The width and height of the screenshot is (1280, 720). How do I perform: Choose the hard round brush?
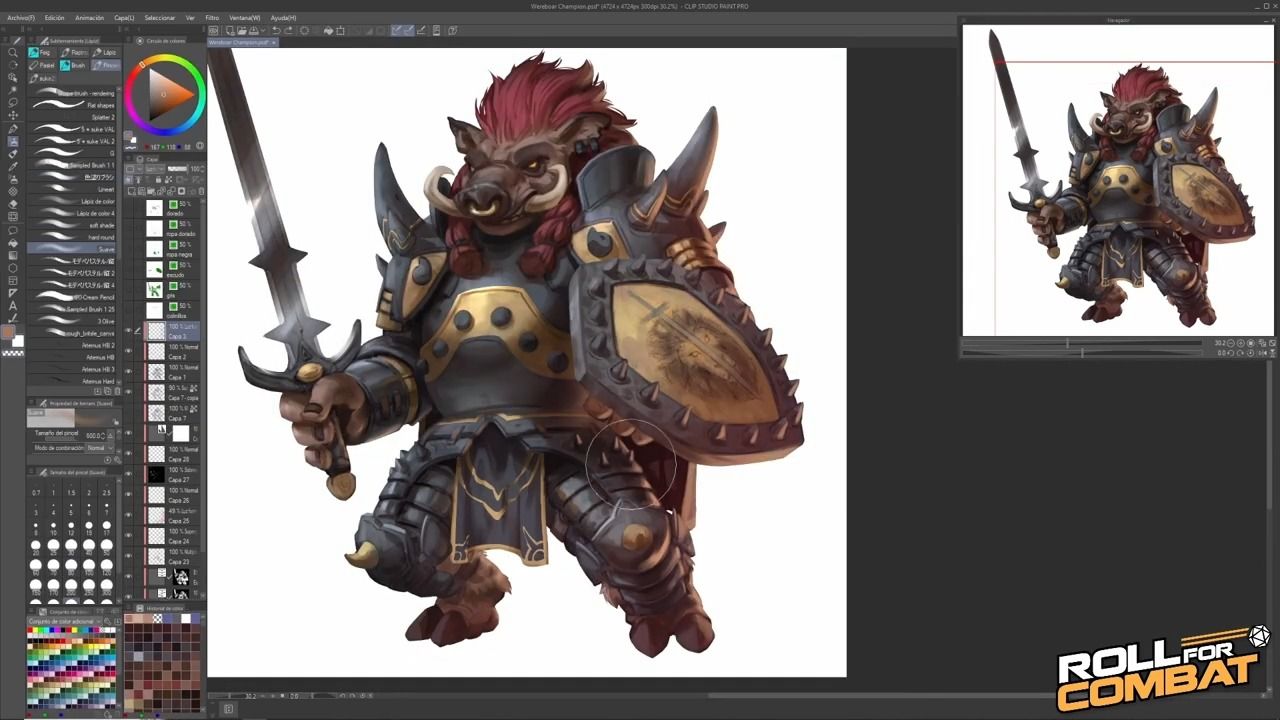pyautogui.click(x=72, y=237)
